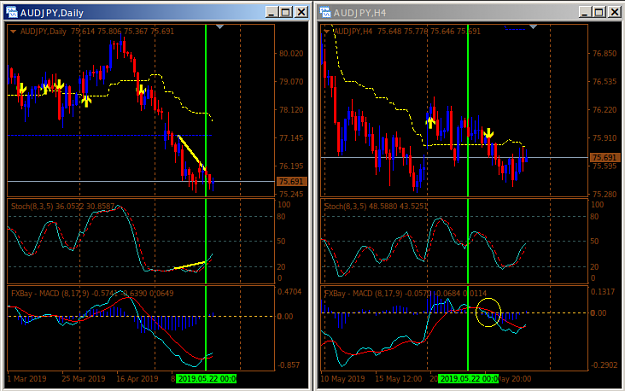Click the green 2019.05.22 date label in the Daily window
The height and width of the screenshot is (391, 625).
(x=206, y=379)
